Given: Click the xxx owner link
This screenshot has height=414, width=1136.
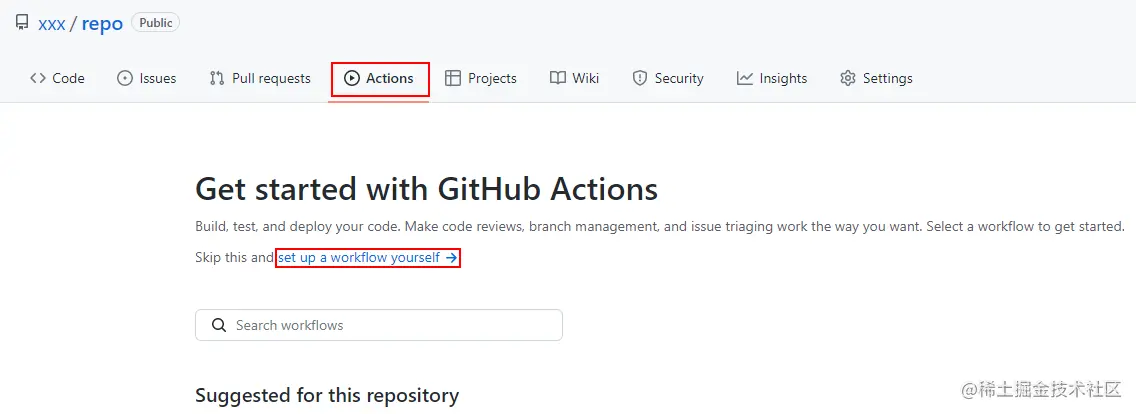Looking at the screenshot, I should 51,23.
